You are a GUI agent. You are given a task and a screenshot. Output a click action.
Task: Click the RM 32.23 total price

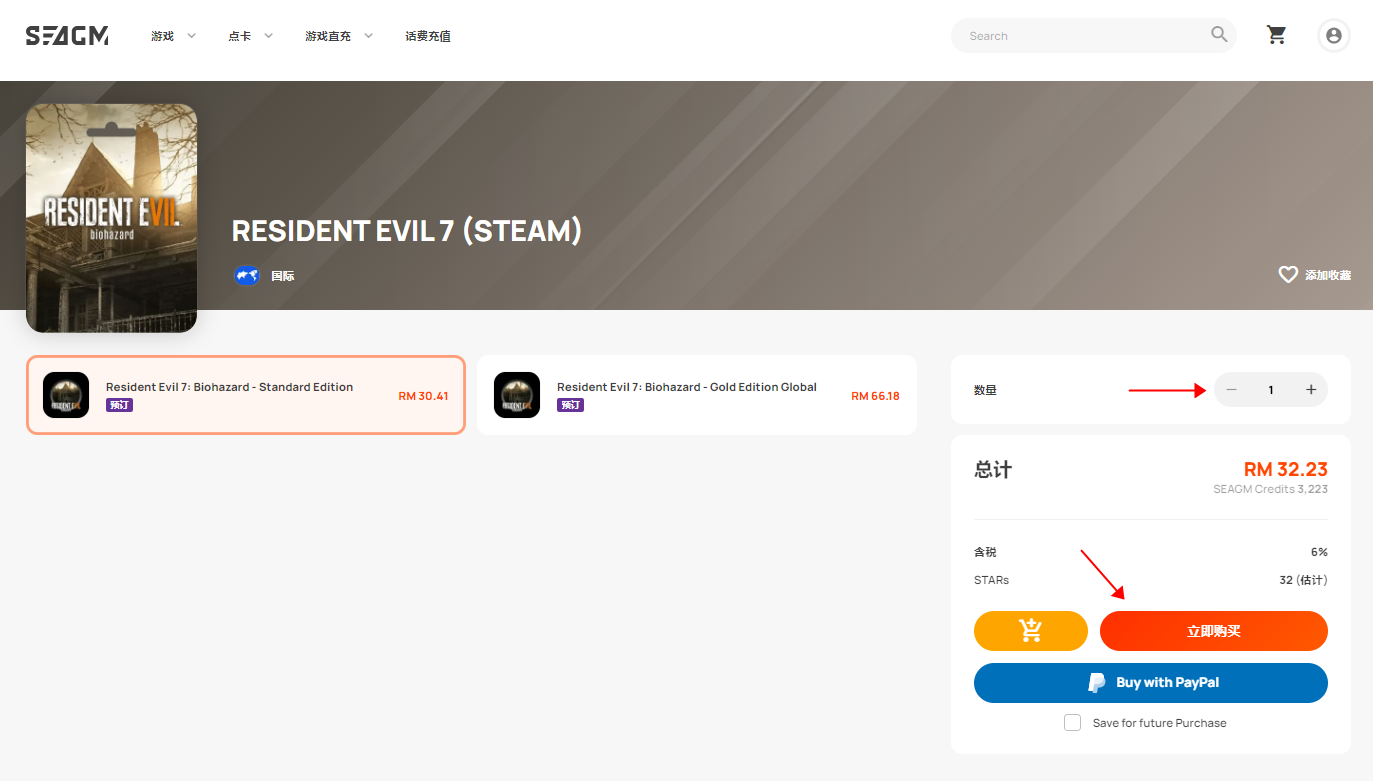[x=1285, y=469]
